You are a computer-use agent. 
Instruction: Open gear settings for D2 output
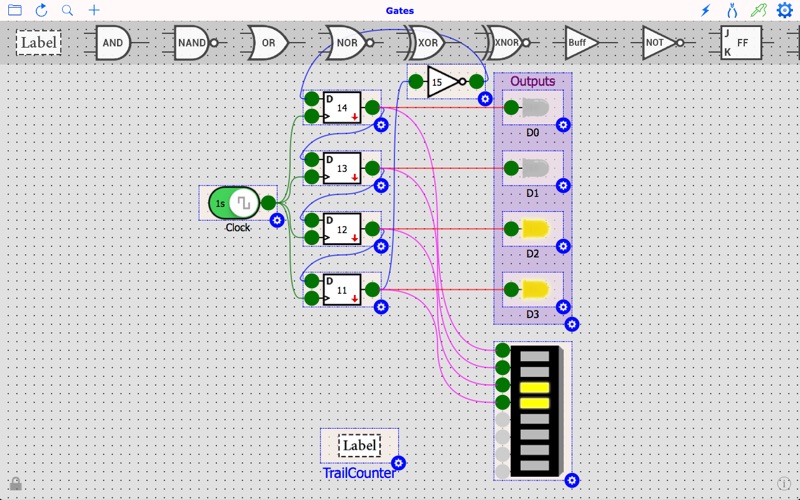pyautogui.click(x=563, y=246)
